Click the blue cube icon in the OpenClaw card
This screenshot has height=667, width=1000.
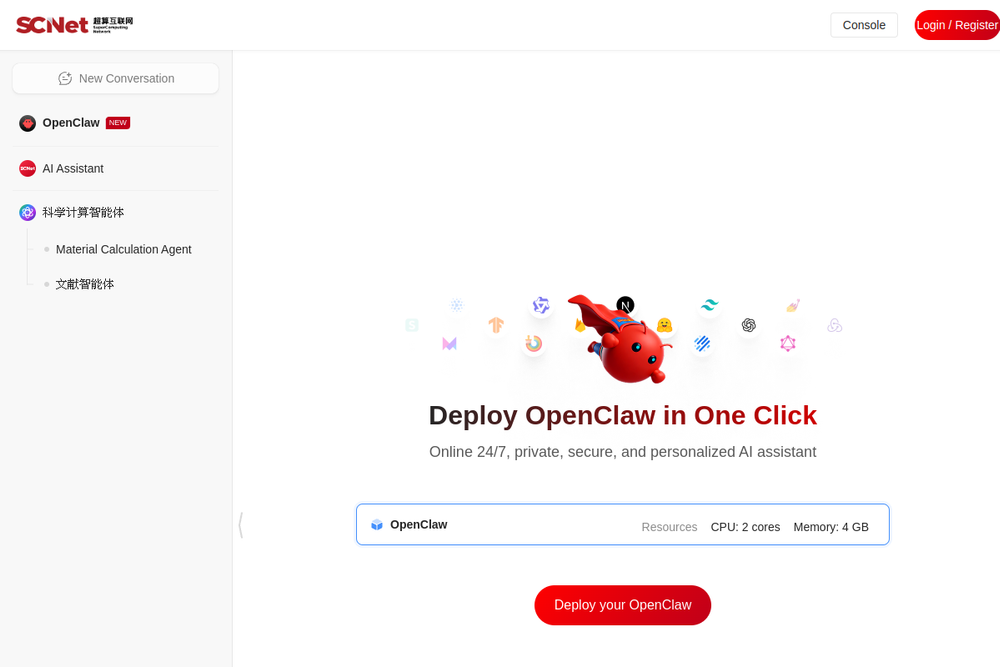[x=377, y=525]
